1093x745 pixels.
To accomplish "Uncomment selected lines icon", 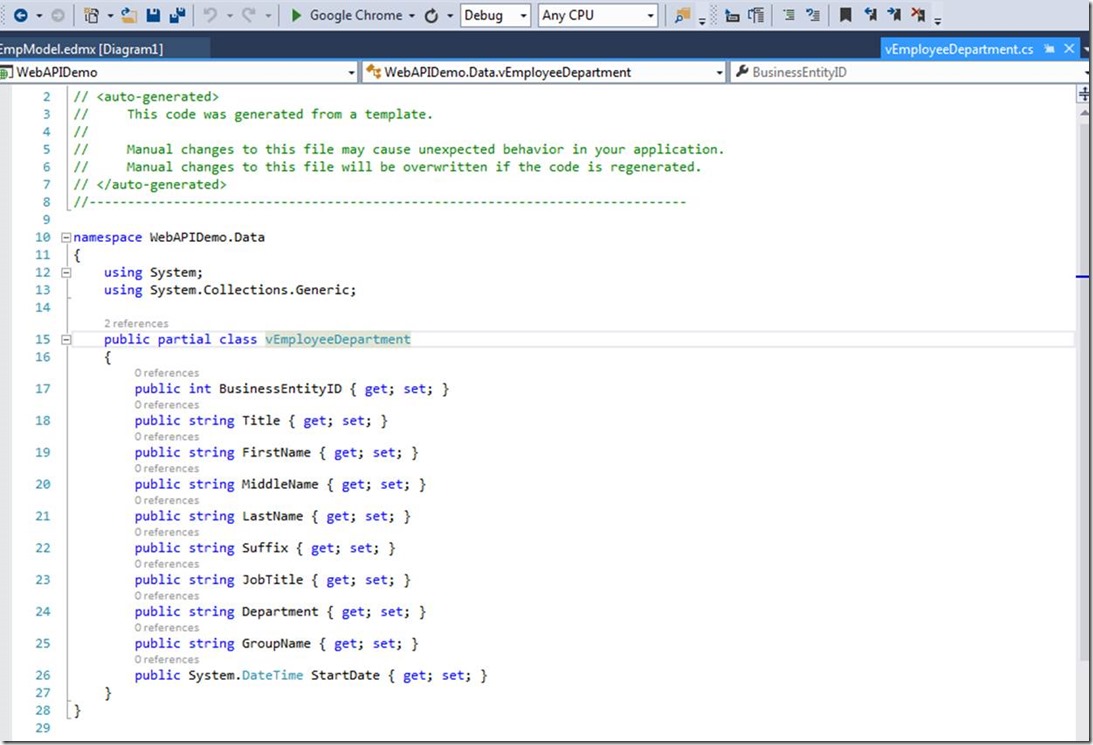I will coord(813,15).
